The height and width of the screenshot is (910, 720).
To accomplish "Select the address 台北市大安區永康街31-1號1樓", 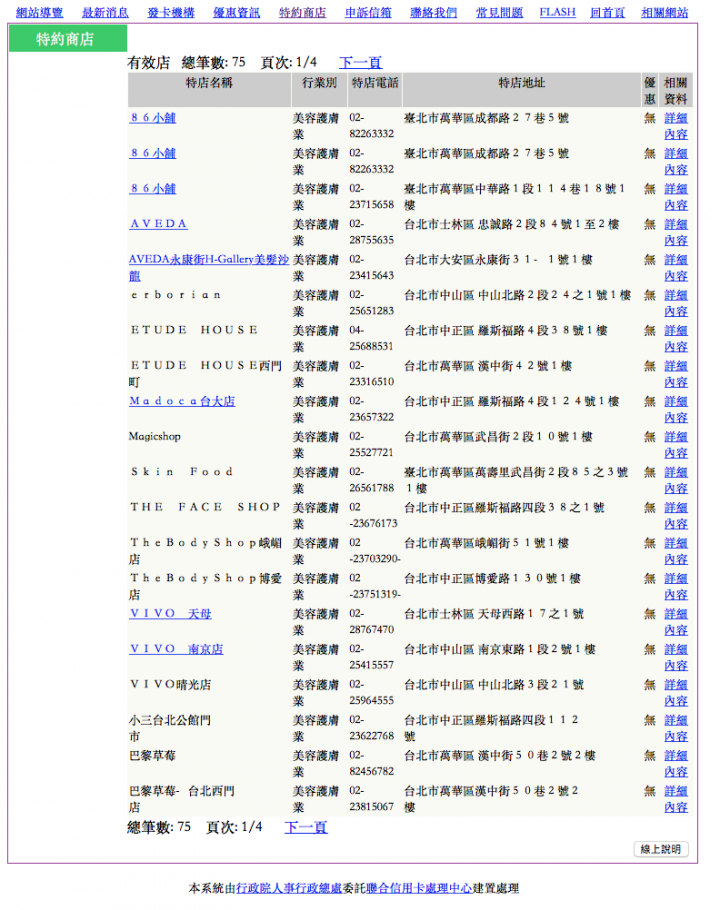I will point(498,259).
